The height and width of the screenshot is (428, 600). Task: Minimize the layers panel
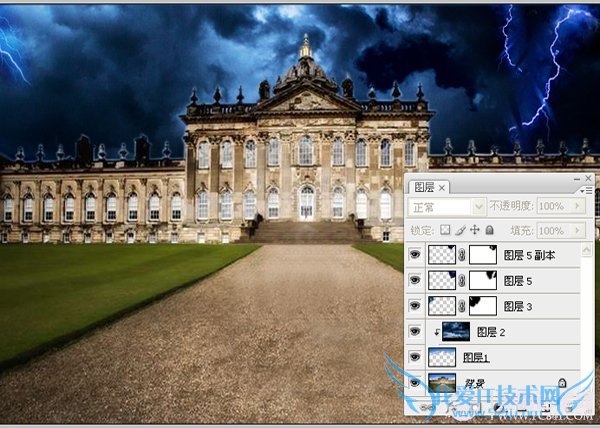tap(577, 179)
